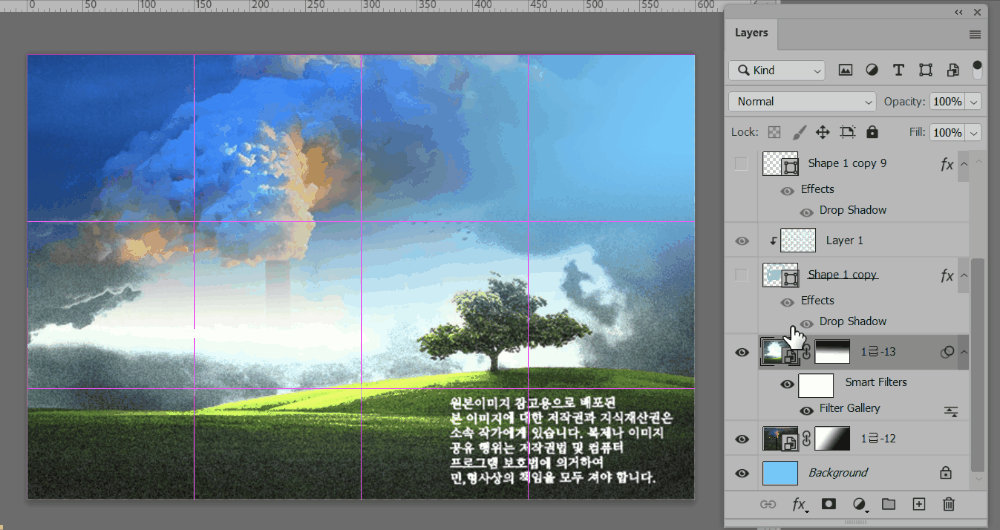Create a new layer plus icon
This screenshot has width=1000, height=530.
(x=918, y=504)
